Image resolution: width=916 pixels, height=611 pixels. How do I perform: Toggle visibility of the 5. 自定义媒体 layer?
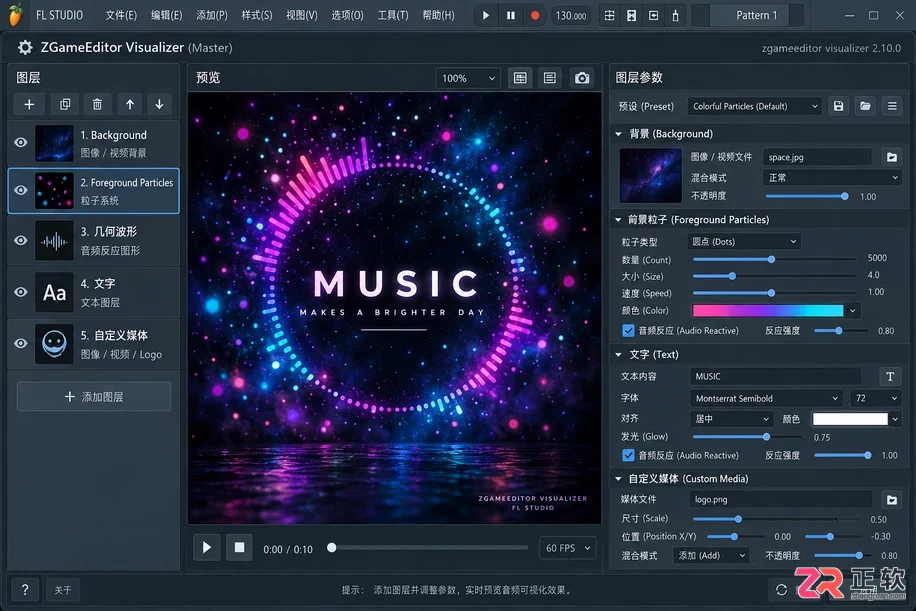20,343
